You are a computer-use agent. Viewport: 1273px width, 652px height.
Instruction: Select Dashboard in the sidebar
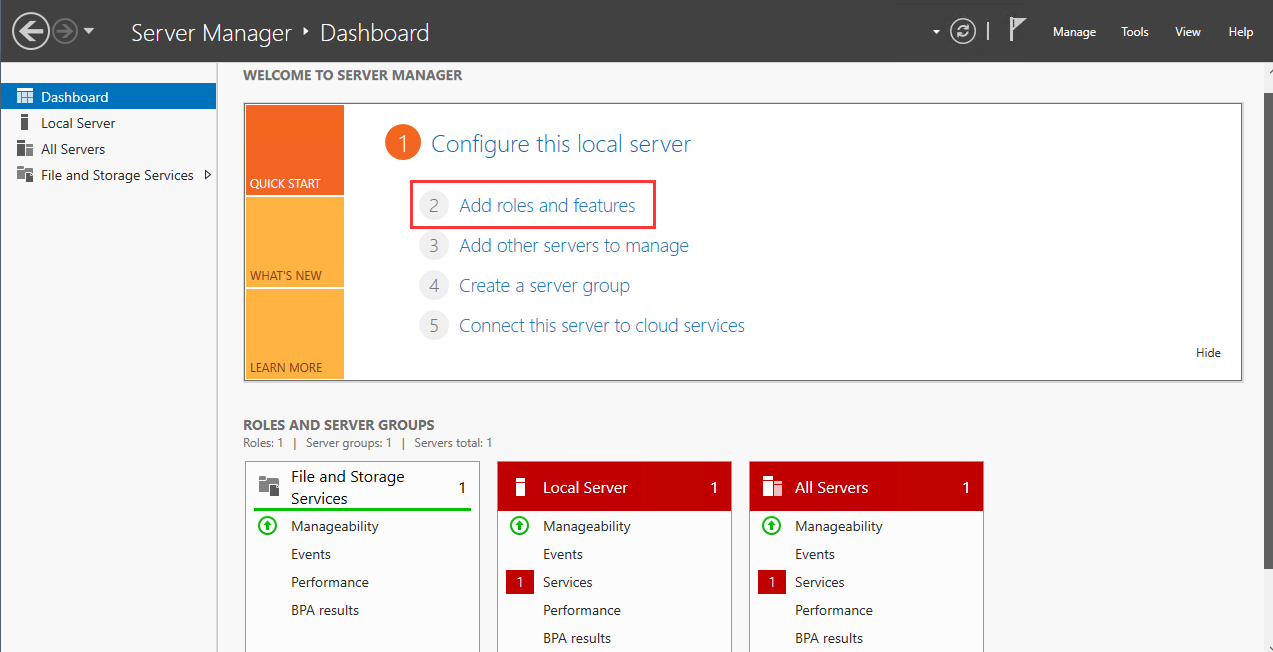(108, 97)
